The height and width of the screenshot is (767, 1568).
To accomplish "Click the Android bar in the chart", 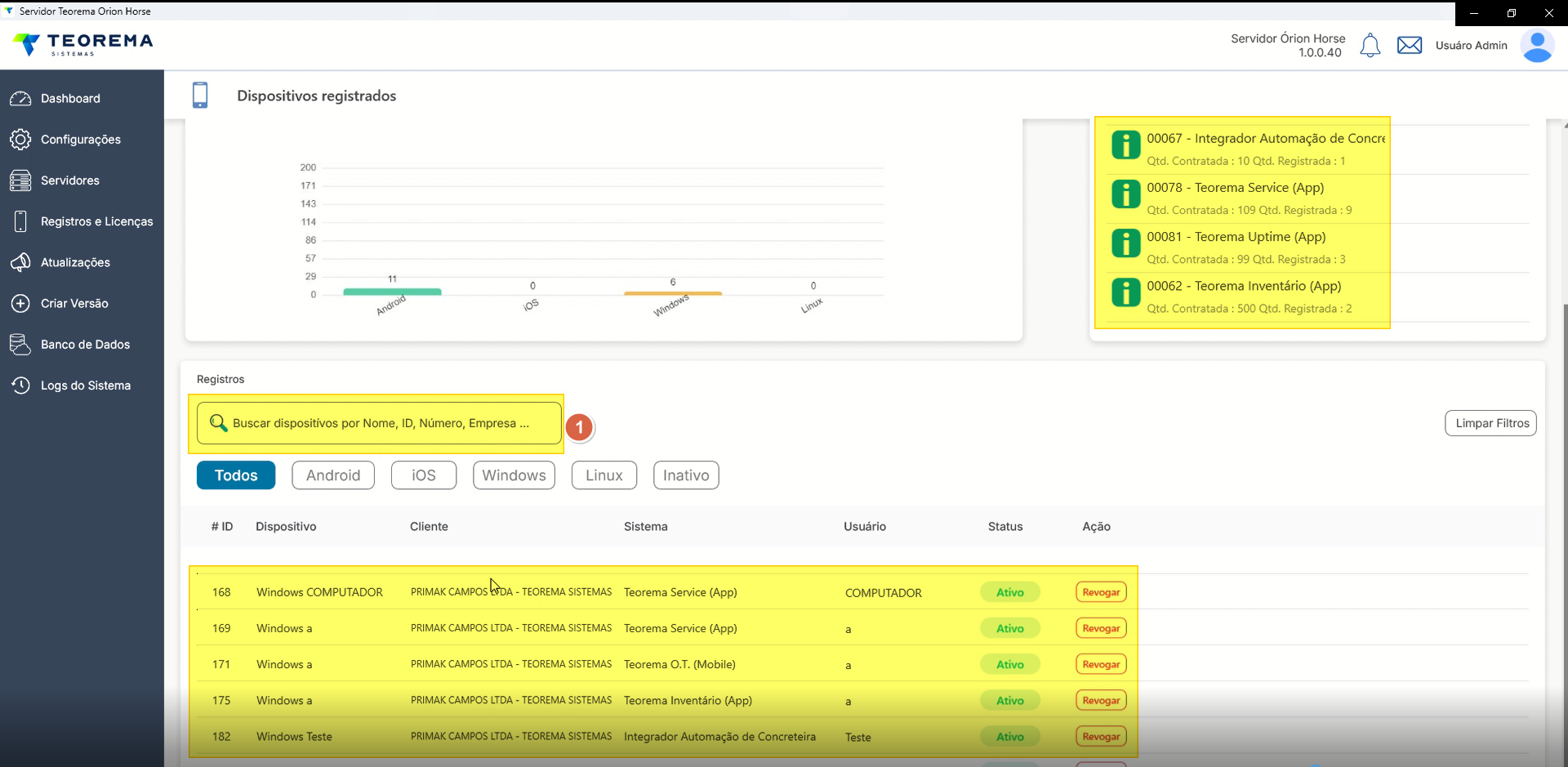I will tap(392, 292).
